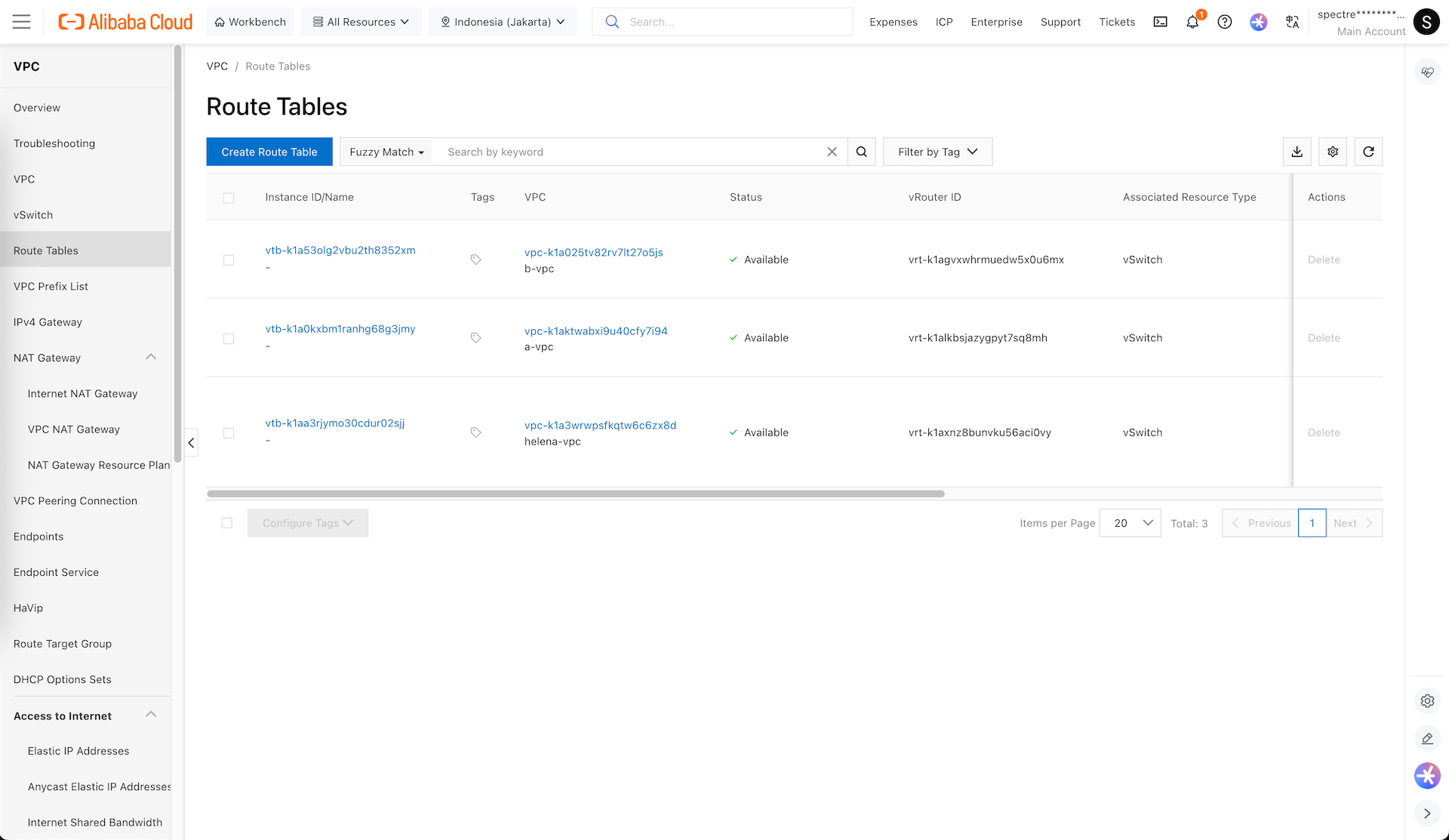Viewport: 1449px width, 840px height.
Task: Go to VPC Peering Connection page
Action: (x=75, y=500)
